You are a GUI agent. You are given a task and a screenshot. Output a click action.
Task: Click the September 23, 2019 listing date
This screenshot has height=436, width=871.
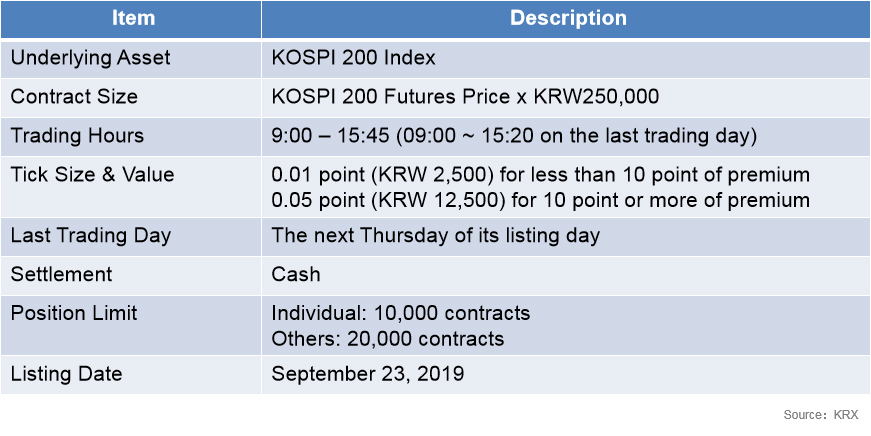(x=368, y=374)
